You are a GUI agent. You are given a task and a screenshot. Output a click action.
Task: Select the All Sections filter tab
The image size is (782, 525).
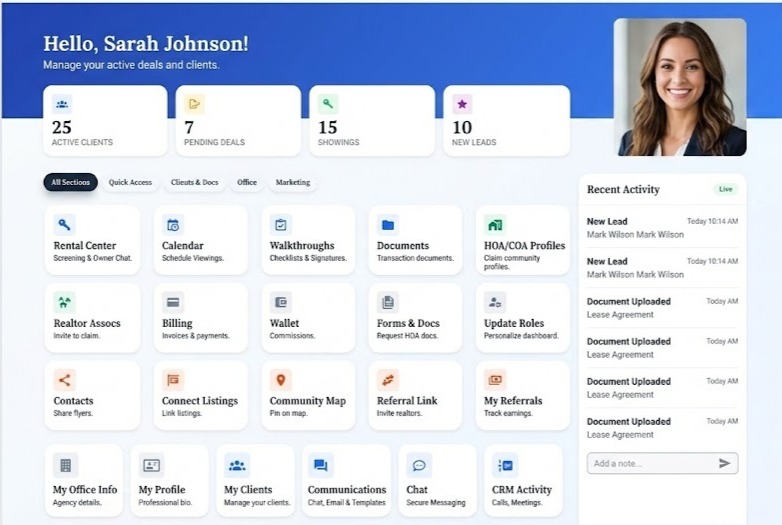coord(70,182)
